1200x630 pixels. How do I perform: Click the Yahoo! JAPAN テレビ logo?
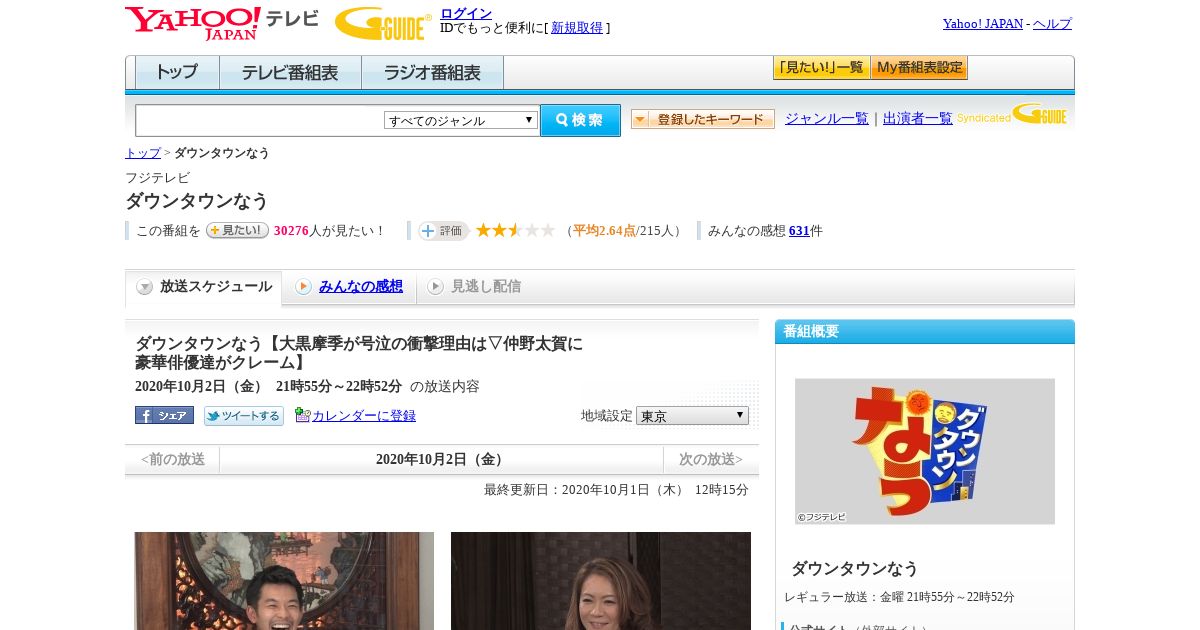point(222,23)
